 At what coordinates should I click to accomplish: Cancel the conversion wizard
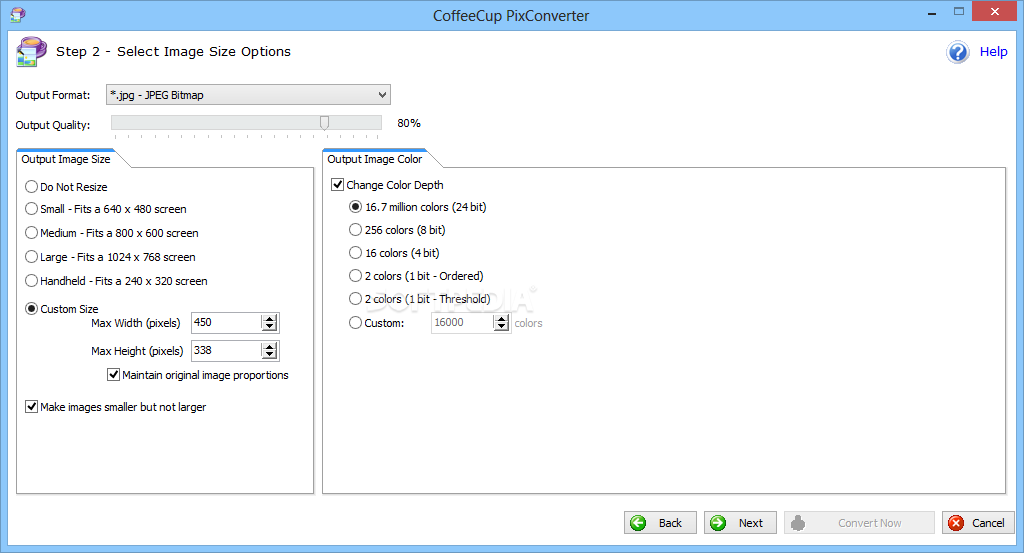point(978,523)
